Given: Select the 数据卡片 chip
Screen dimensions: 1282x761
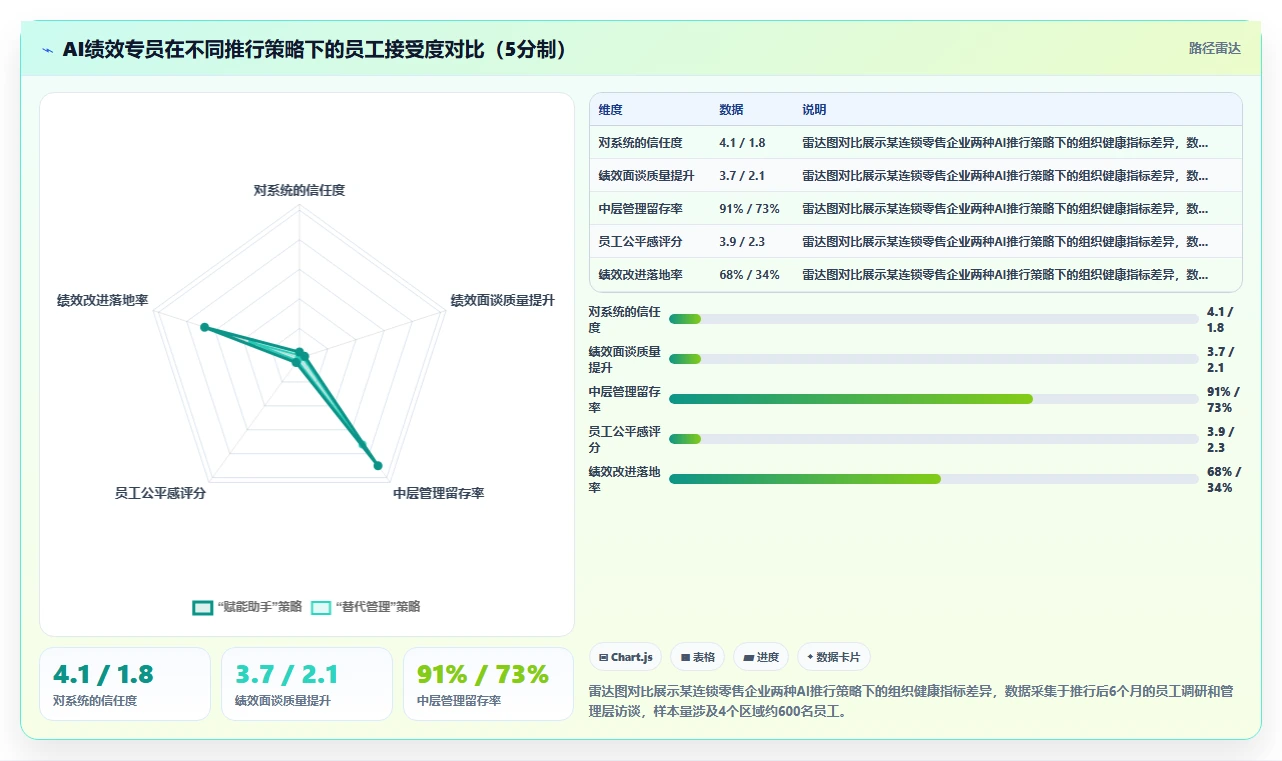Looking at the screenshot, I should click(x=834, y=657).
